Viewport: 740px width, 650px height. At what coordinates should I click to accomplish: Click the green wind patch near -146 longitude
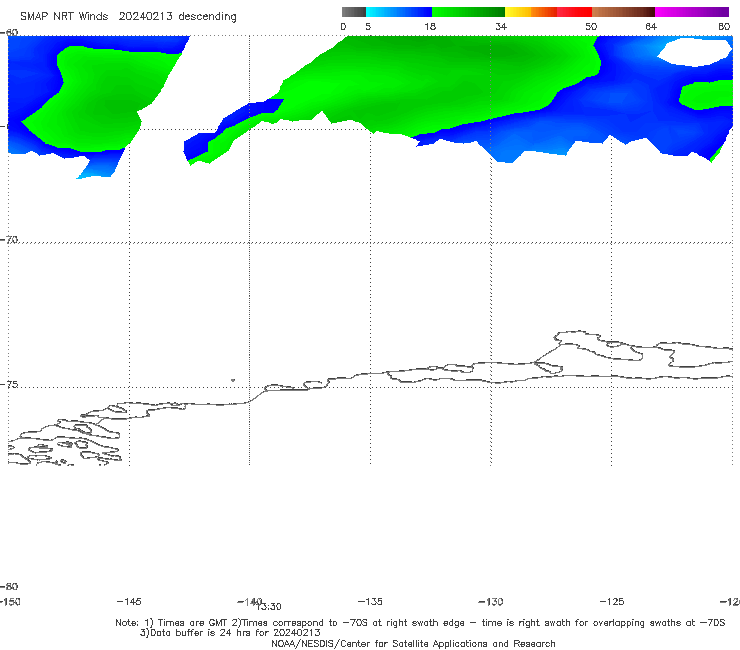101,99
